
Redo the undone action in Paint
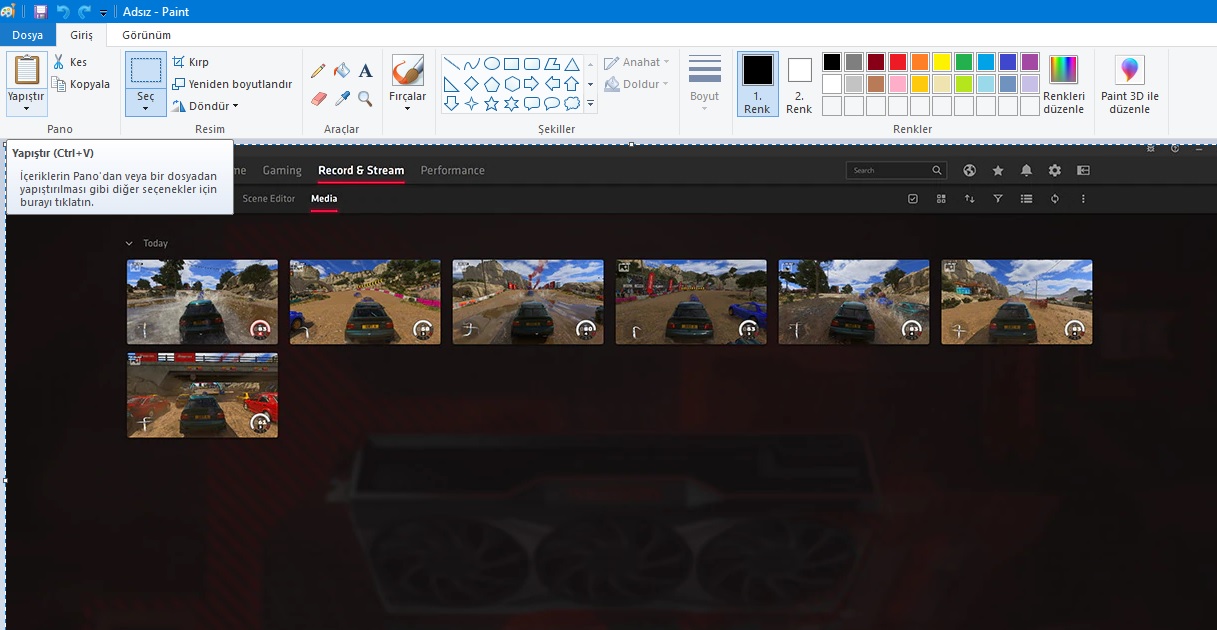tap(84, 12)
